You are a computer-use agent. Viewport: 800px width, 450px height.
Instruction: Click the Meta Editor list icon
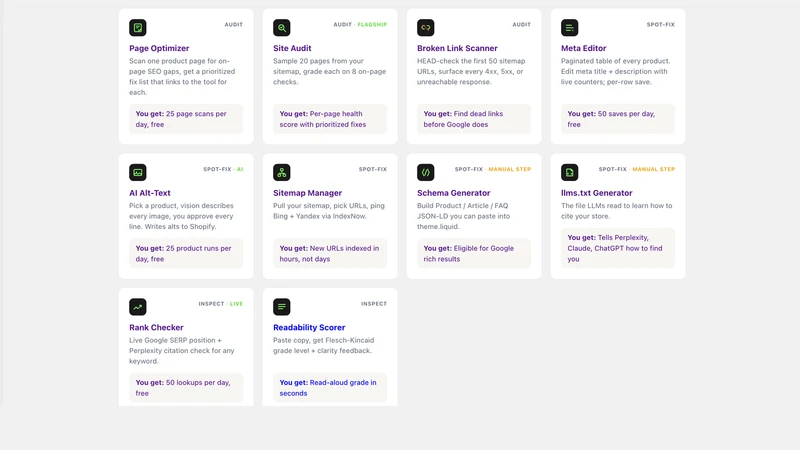[x=569, y=28]
